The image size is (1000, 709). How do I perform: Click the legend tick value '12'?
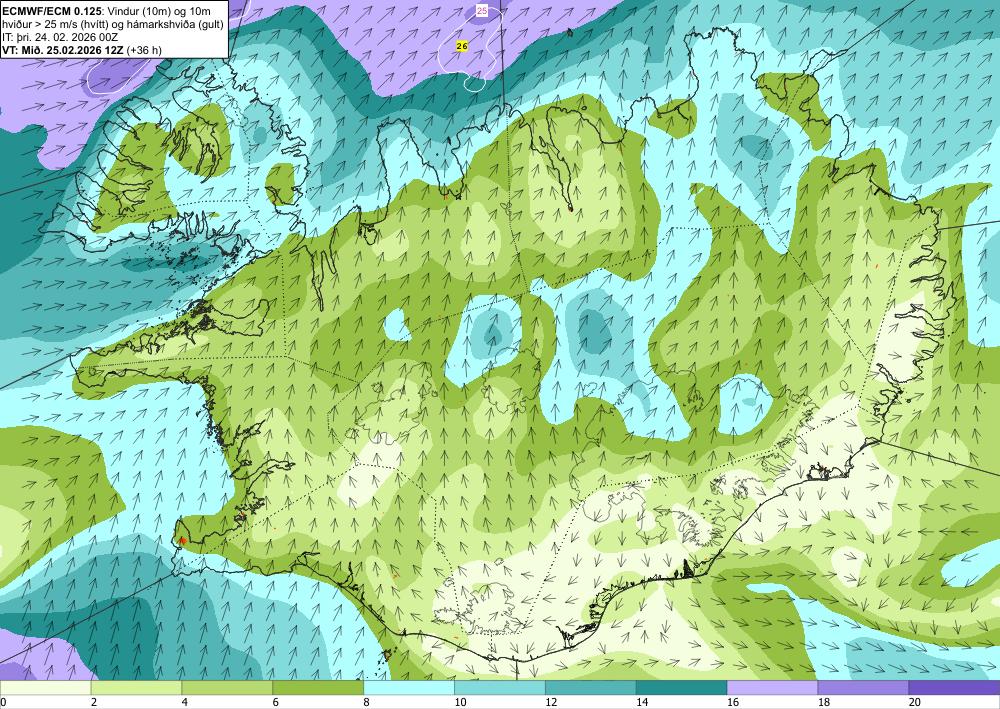tap(551, 703)
